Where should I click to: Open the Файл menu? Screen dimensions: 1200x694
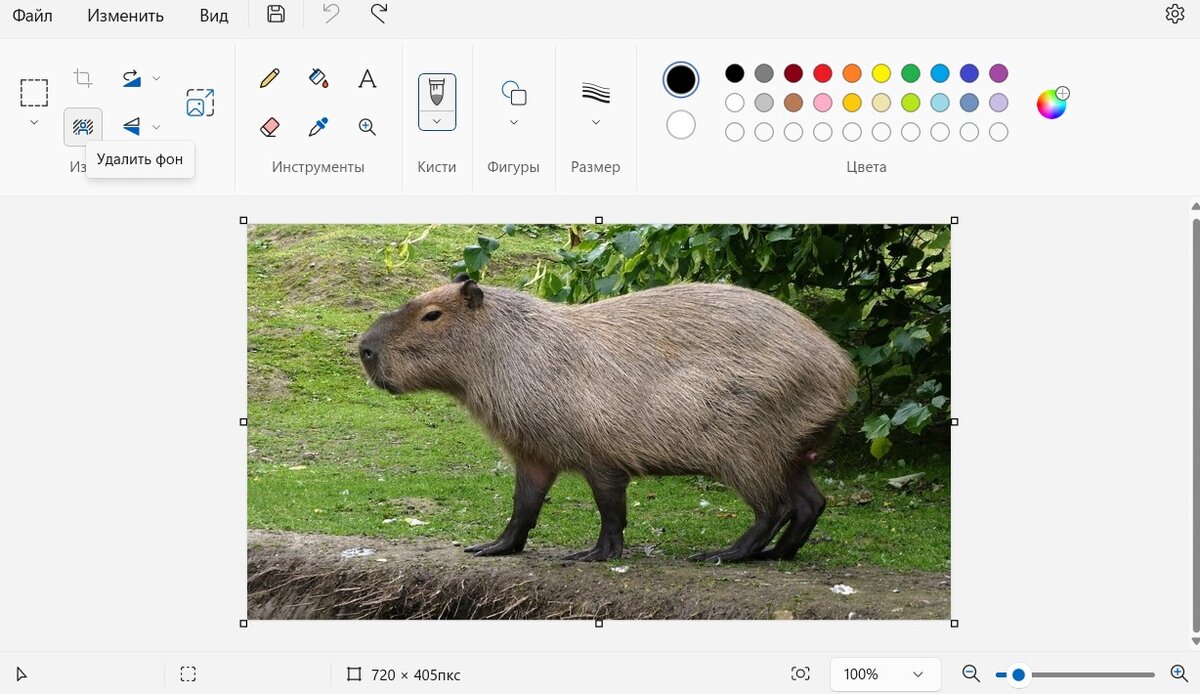[x=32, y=16]
